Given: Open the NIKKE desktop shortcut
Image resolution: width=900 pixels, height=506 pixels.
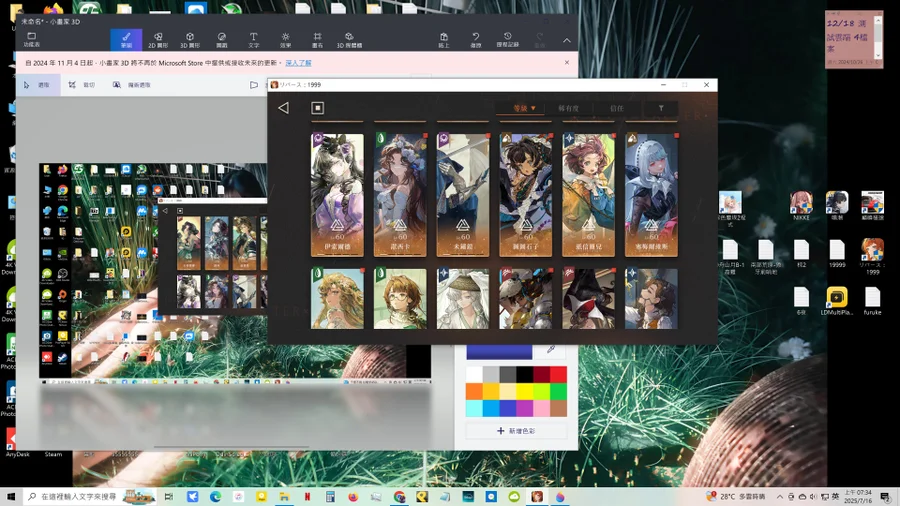Looking at the screenshot, I should (x=801, y=206).
